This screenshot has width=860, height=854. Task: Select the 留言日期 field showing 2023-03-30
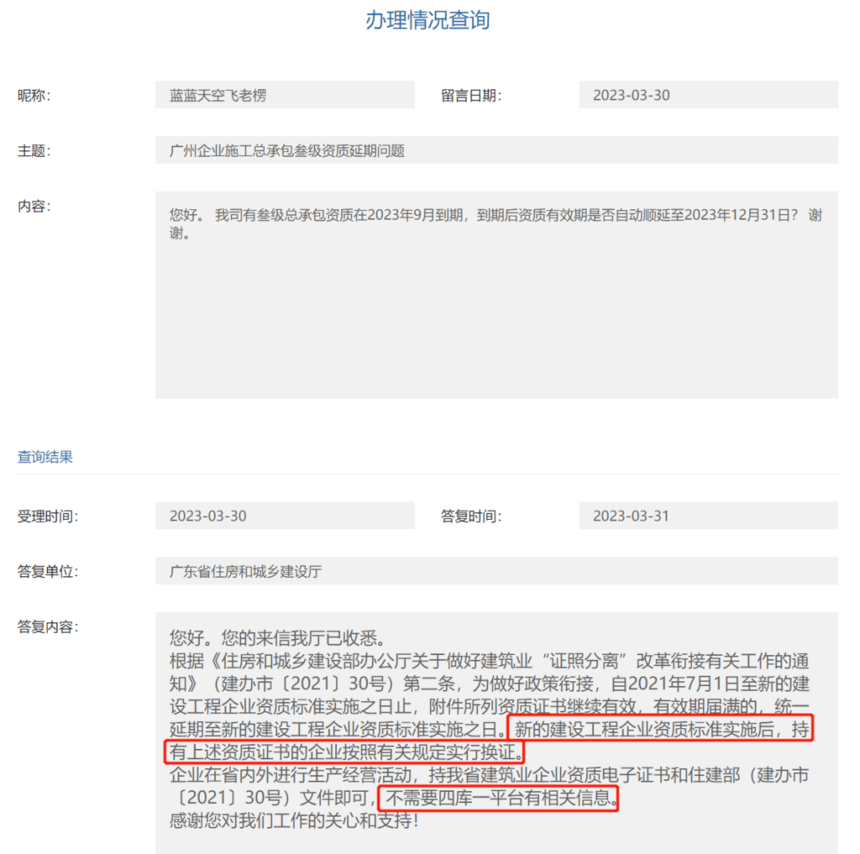click(x=708, y=95)
